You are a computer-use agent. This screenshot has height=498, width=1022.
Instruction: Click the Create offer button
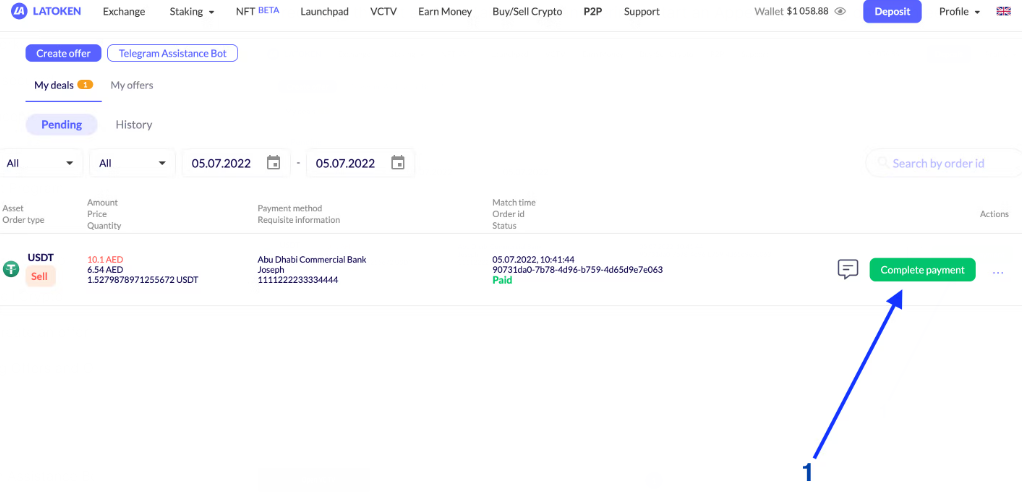click(64, 53)
